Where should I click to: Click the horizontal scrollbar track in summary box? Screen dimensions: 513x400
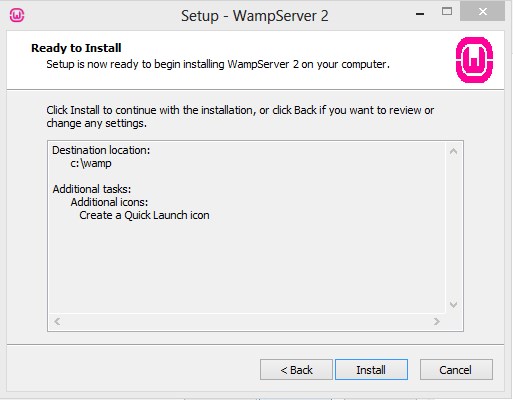[247, 321]
